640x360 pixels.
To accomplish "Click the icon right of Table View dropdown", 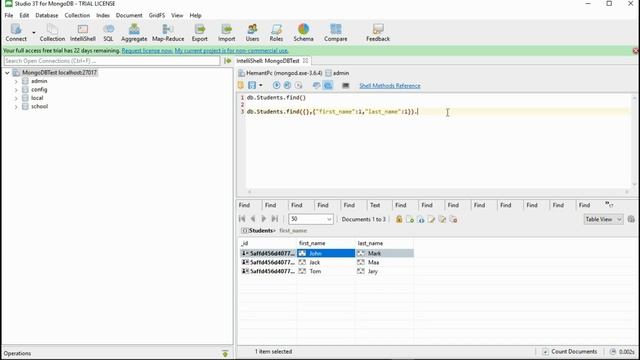I will pyautogui.click(x=631, y=219).
